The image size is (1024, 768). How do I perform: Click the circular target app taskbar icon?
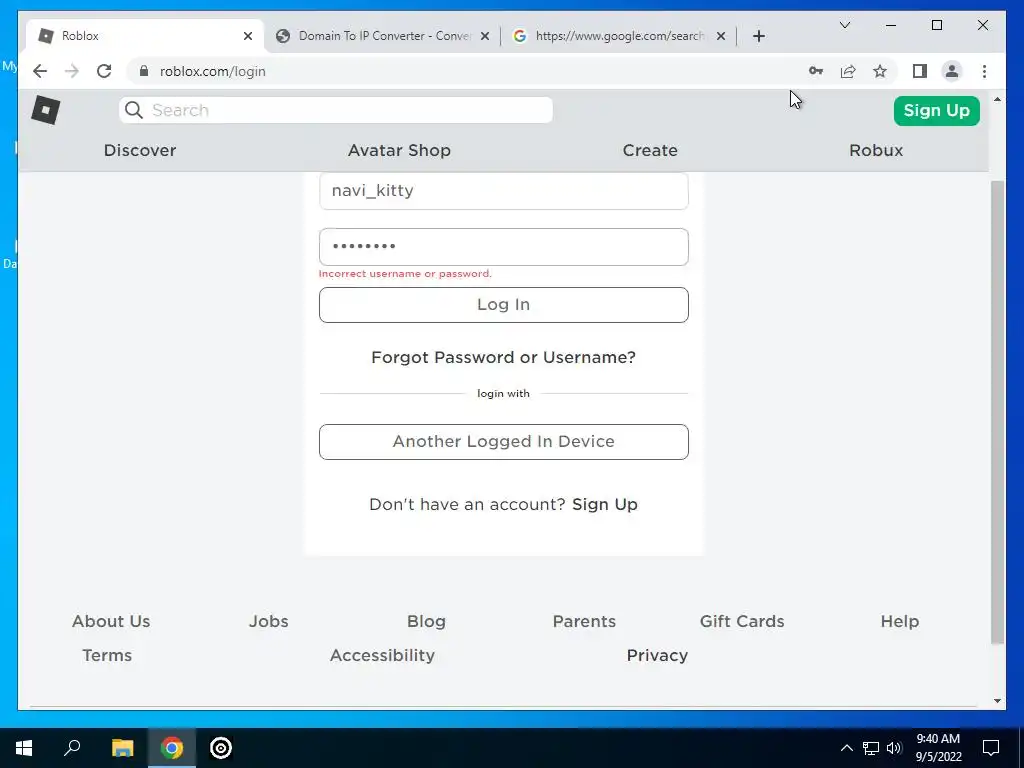pyautogui.click(x=221, y=748)
